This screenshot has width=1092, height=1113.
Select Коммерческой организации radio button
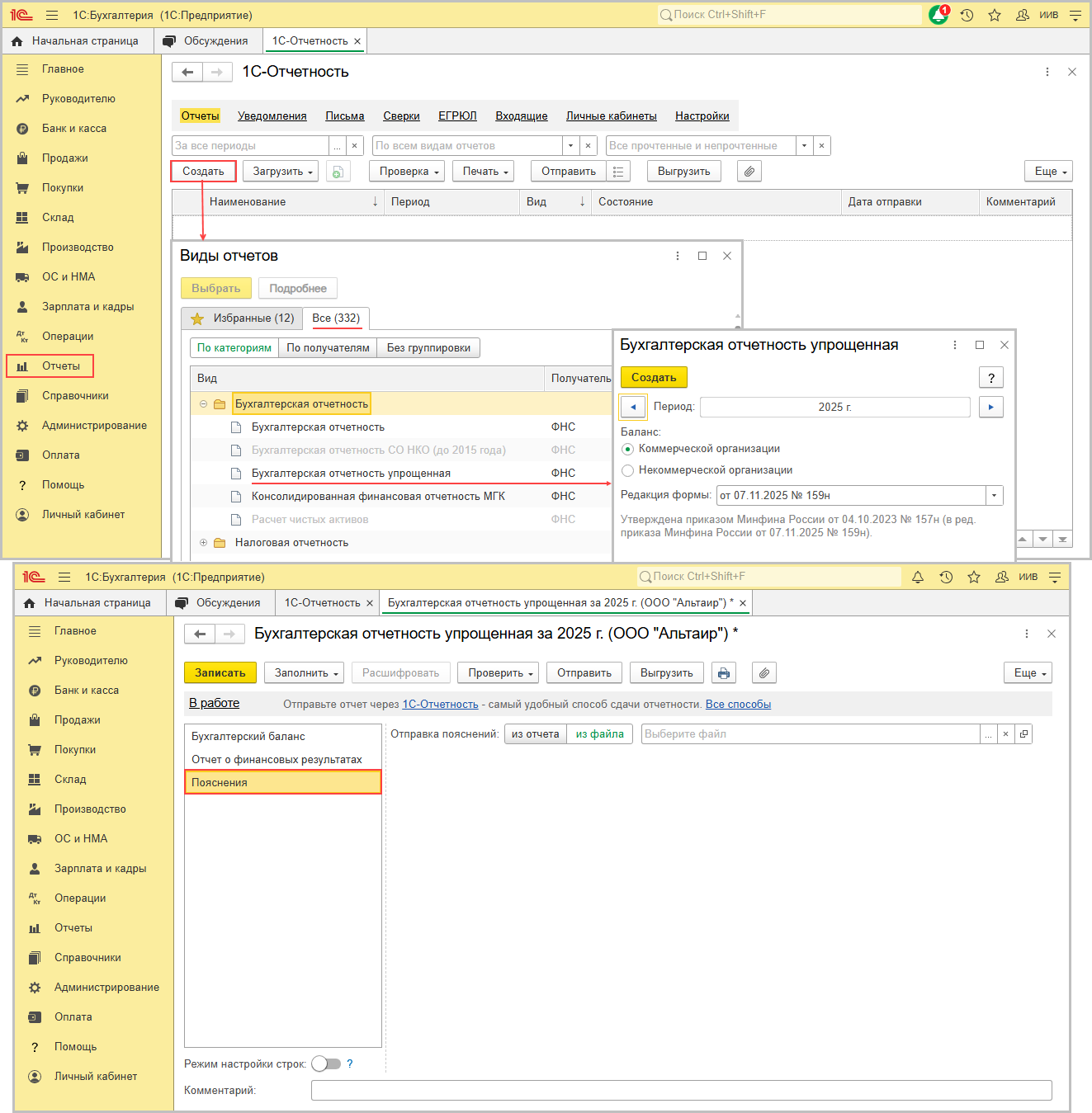(x=628, y=449)
